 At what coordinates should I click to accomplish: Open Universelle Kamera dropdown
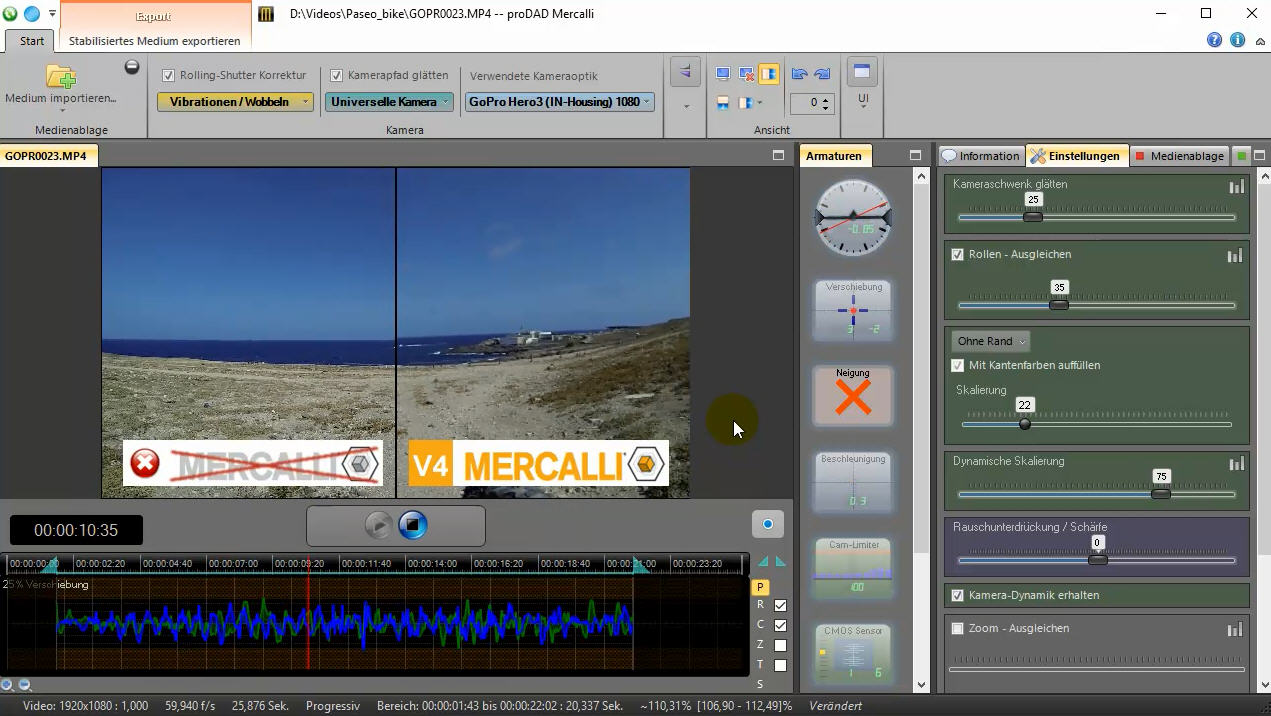pos(389,102)
